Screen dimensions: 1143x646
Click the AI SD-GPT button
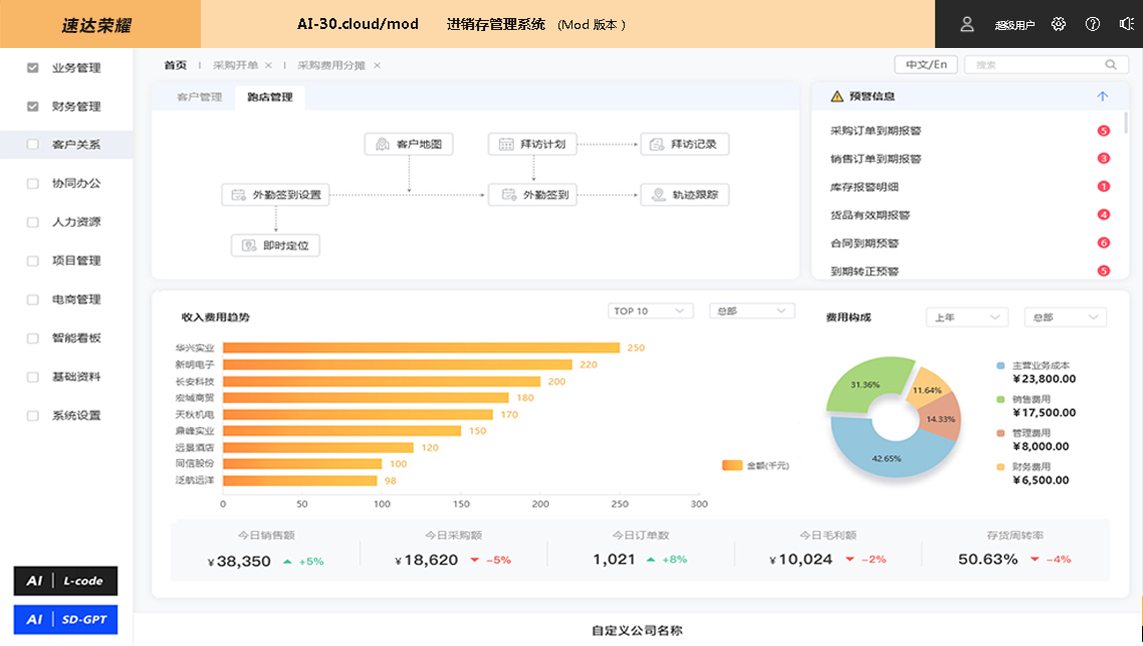pyautogui.click(x=65, y=620)
